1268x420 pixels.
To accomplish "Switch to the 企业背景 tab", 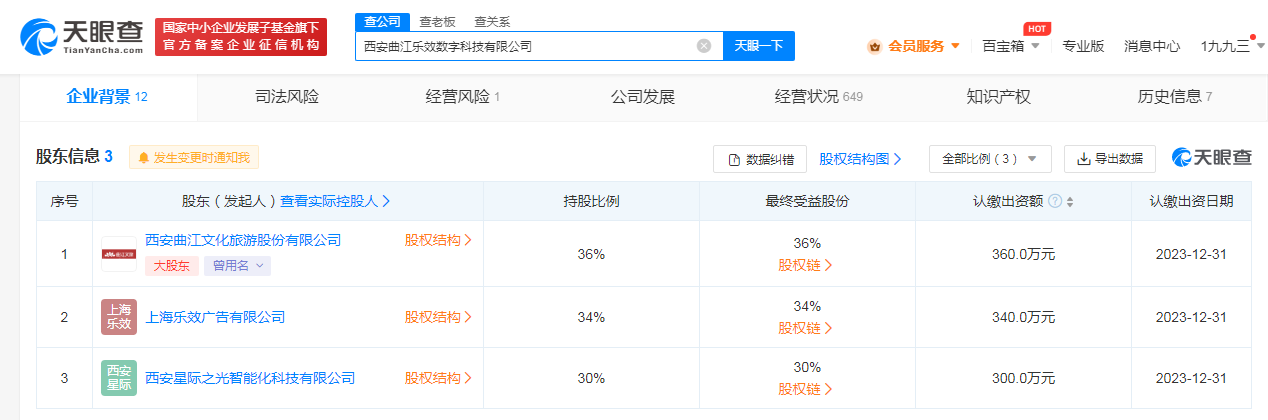I will (108, 97).
